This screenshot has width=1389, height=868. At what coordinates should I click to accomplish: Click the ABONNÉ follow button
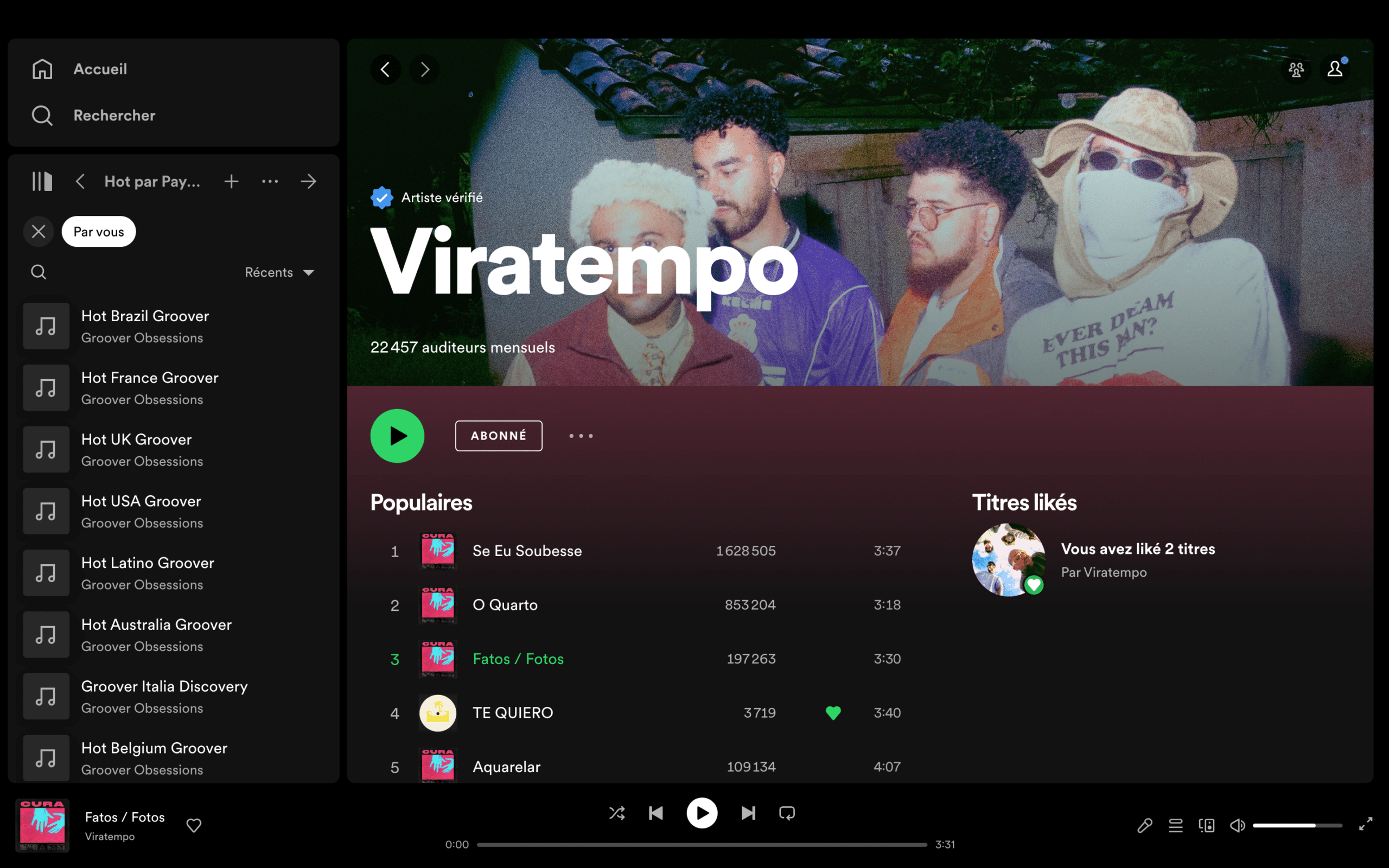pos(498,436)
